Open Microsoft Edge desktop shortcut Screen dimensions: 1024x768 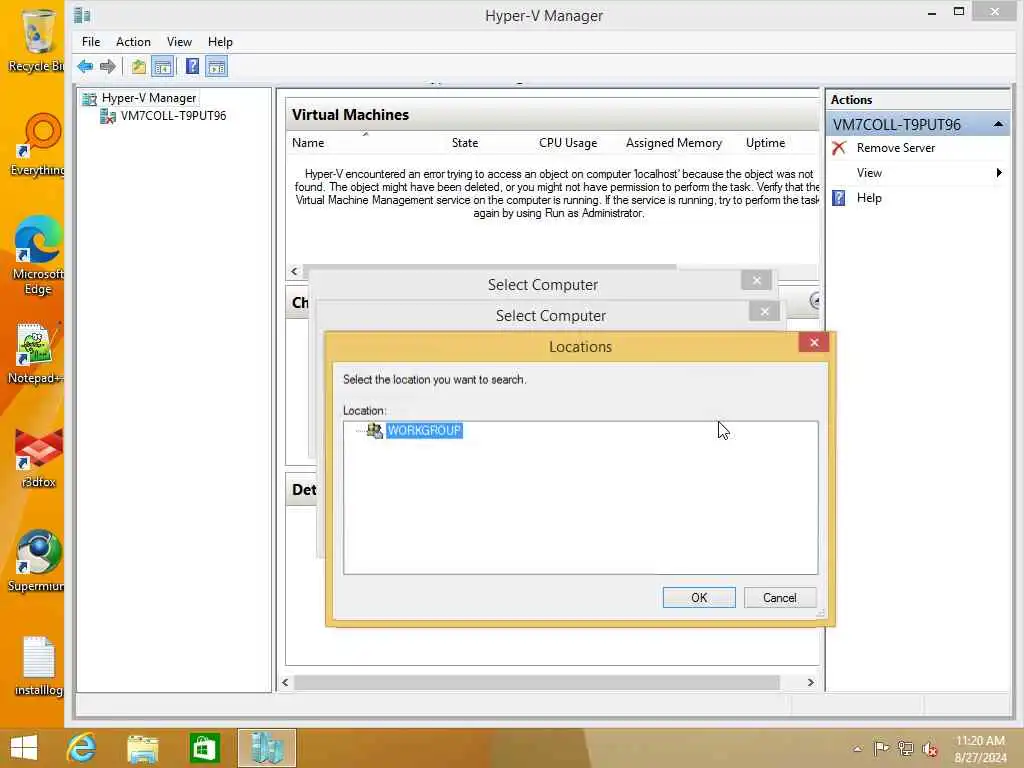[38, 256]
